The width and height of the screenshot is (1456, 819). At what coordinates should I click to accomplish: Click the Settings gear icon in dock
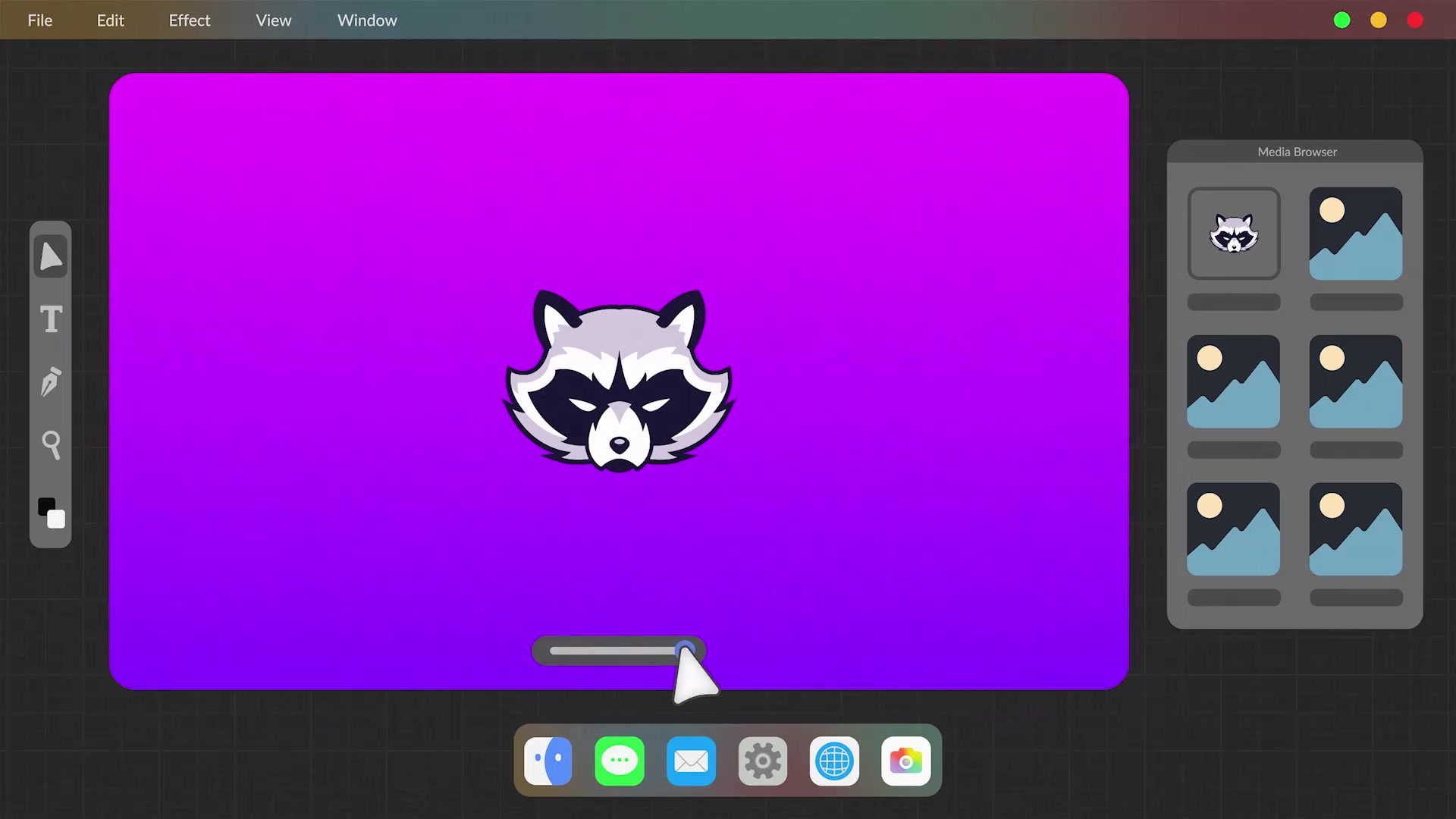(762, 761)
